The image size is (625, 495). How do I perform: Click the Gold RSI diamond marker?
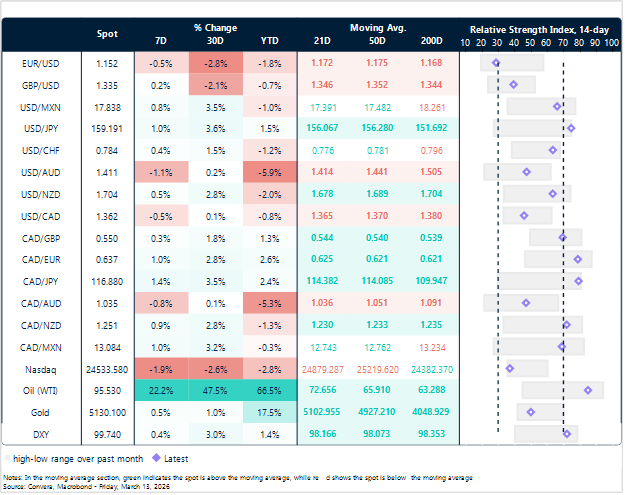click(531, 411)
